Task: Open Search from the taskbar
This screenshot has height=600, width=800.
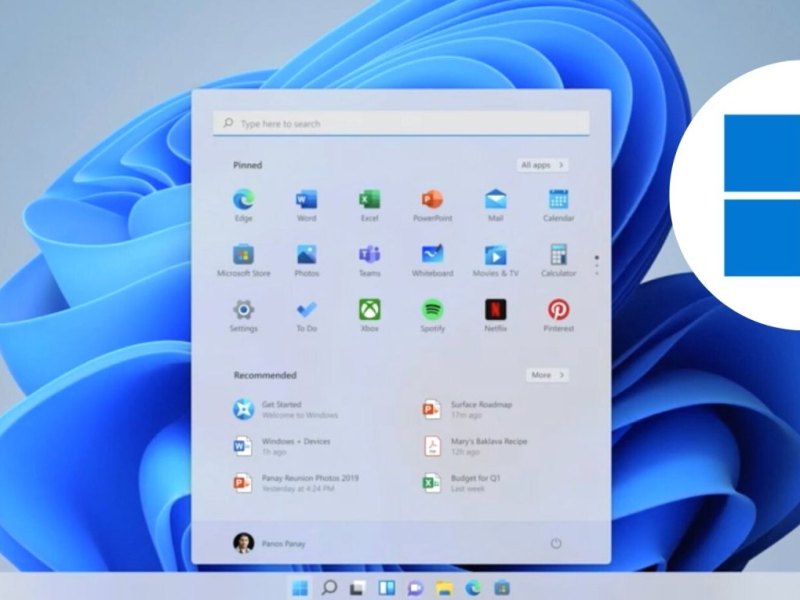Action: click(329, 588)
